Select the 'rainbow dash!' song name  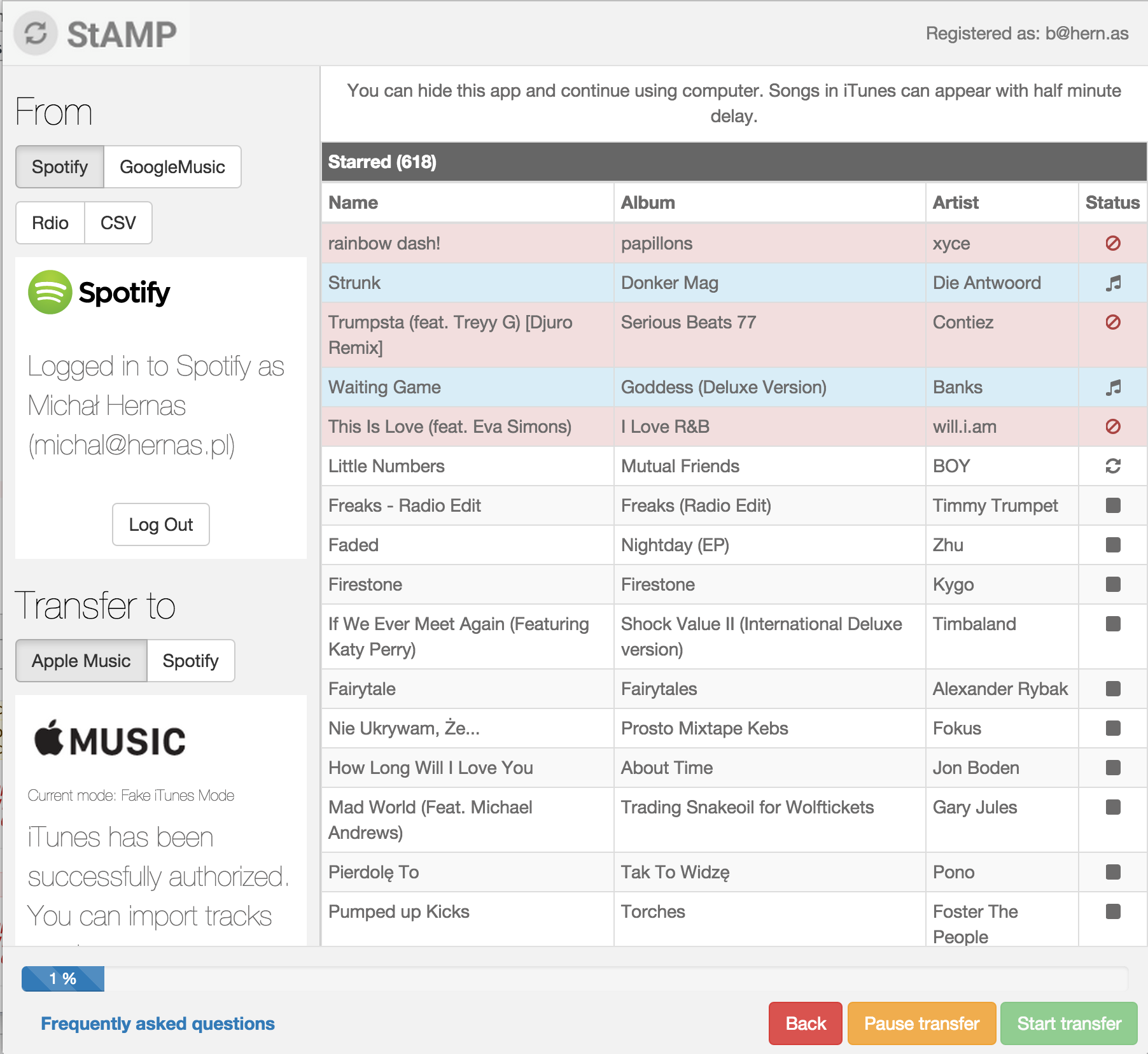384,243
